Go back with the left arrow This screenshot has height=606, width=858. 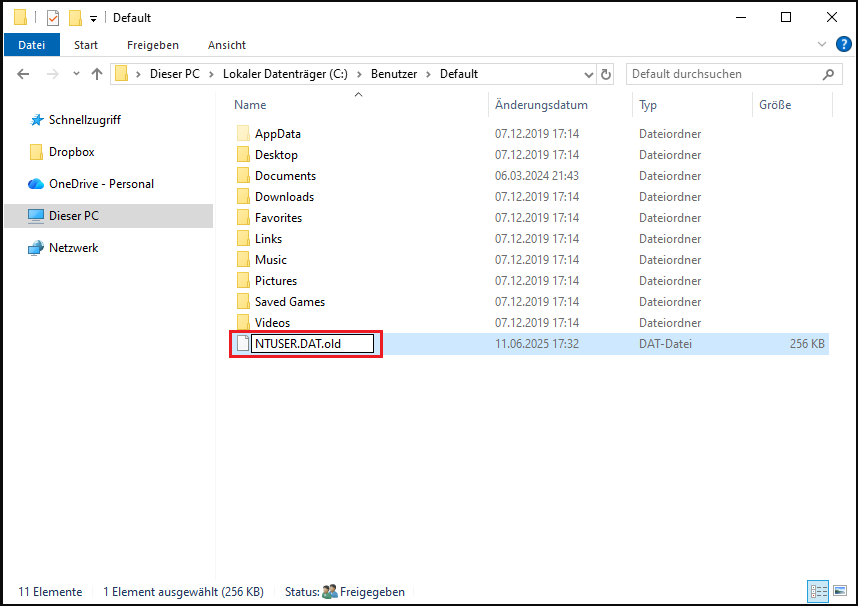tap(23, 74)
